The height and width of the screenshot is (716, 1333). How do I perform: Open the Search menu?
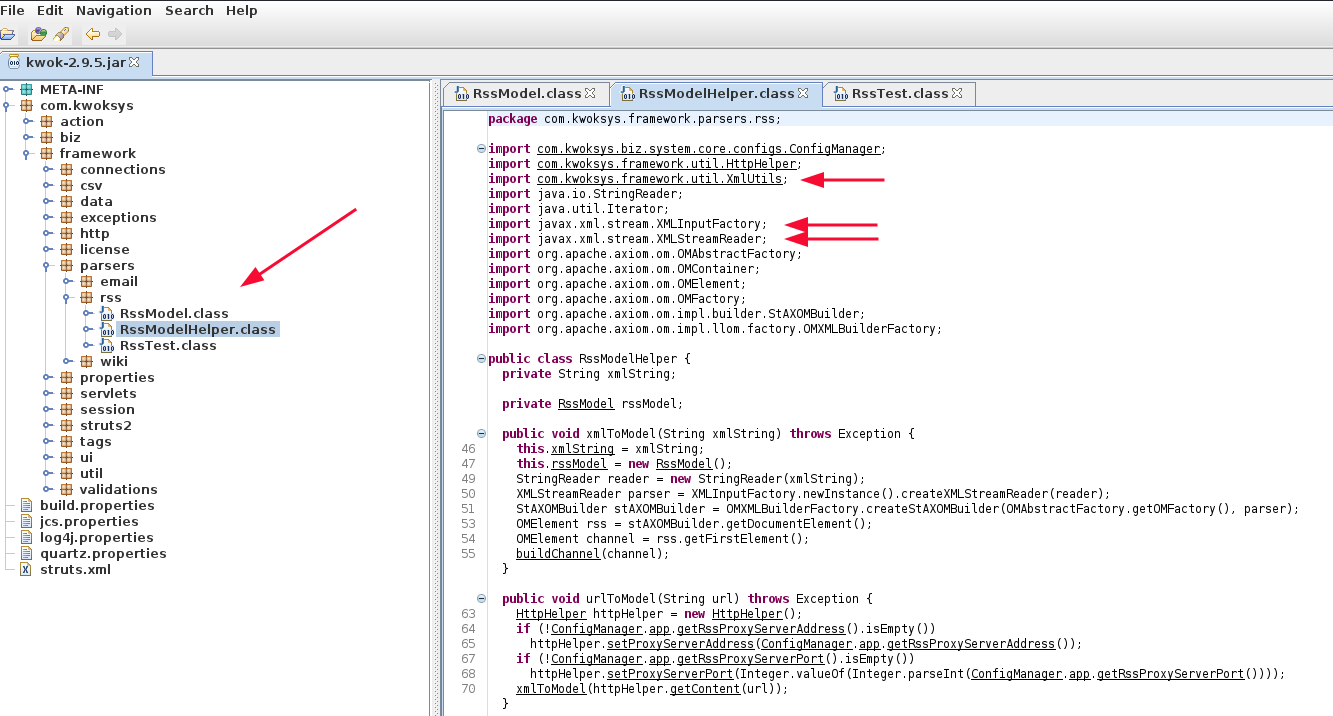189,10
